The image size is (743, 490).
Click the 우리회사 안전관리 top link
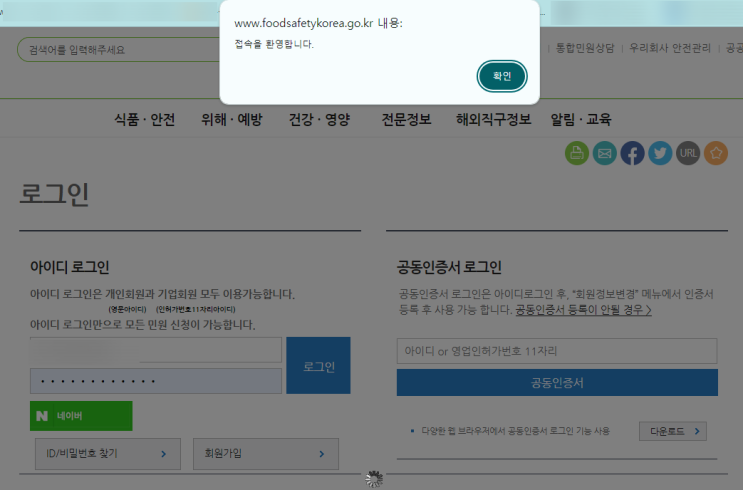click(670, 48)
